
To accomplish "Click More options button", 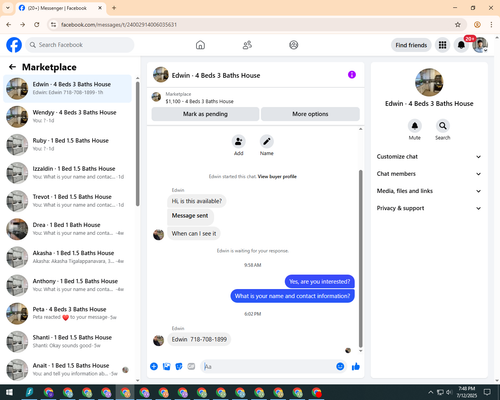I will pos(310,114).
